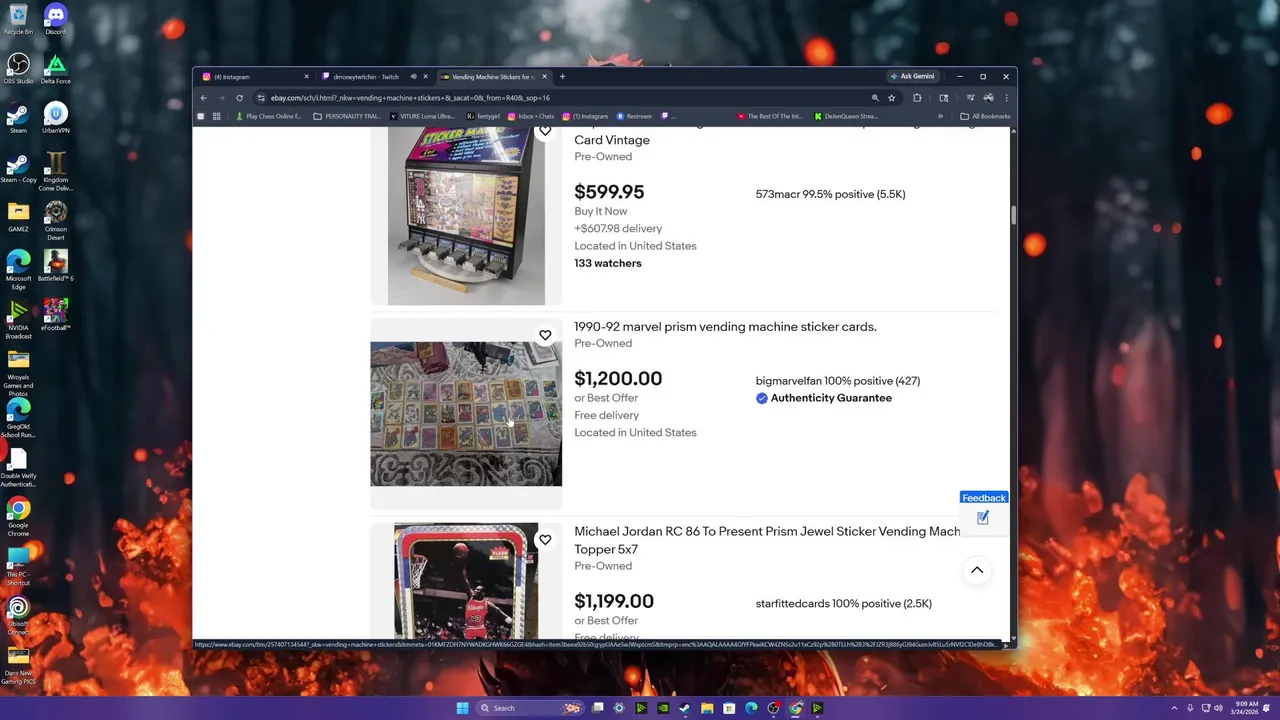Launch Microsoft Edge desktop shortcut
Screen dimensions: 1280x720
(x=18, y=269)
